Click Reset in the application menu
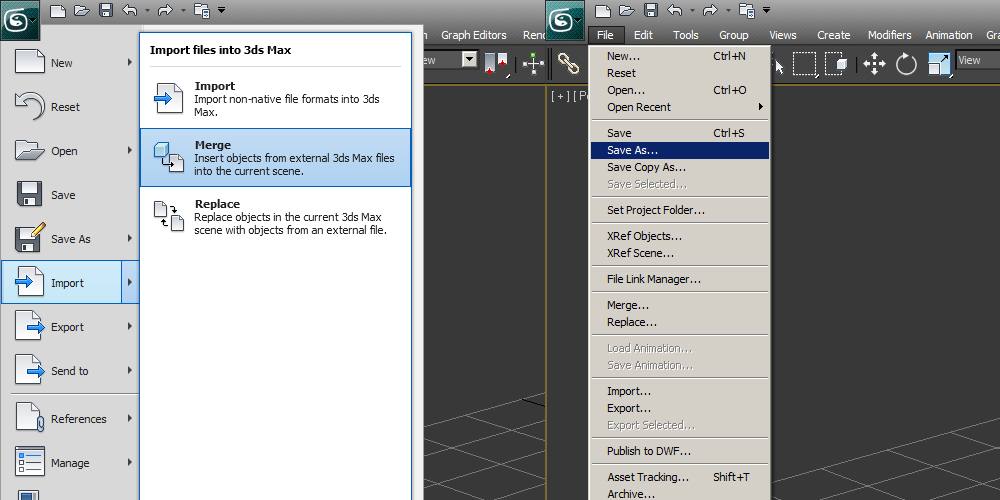 point(70,107)
